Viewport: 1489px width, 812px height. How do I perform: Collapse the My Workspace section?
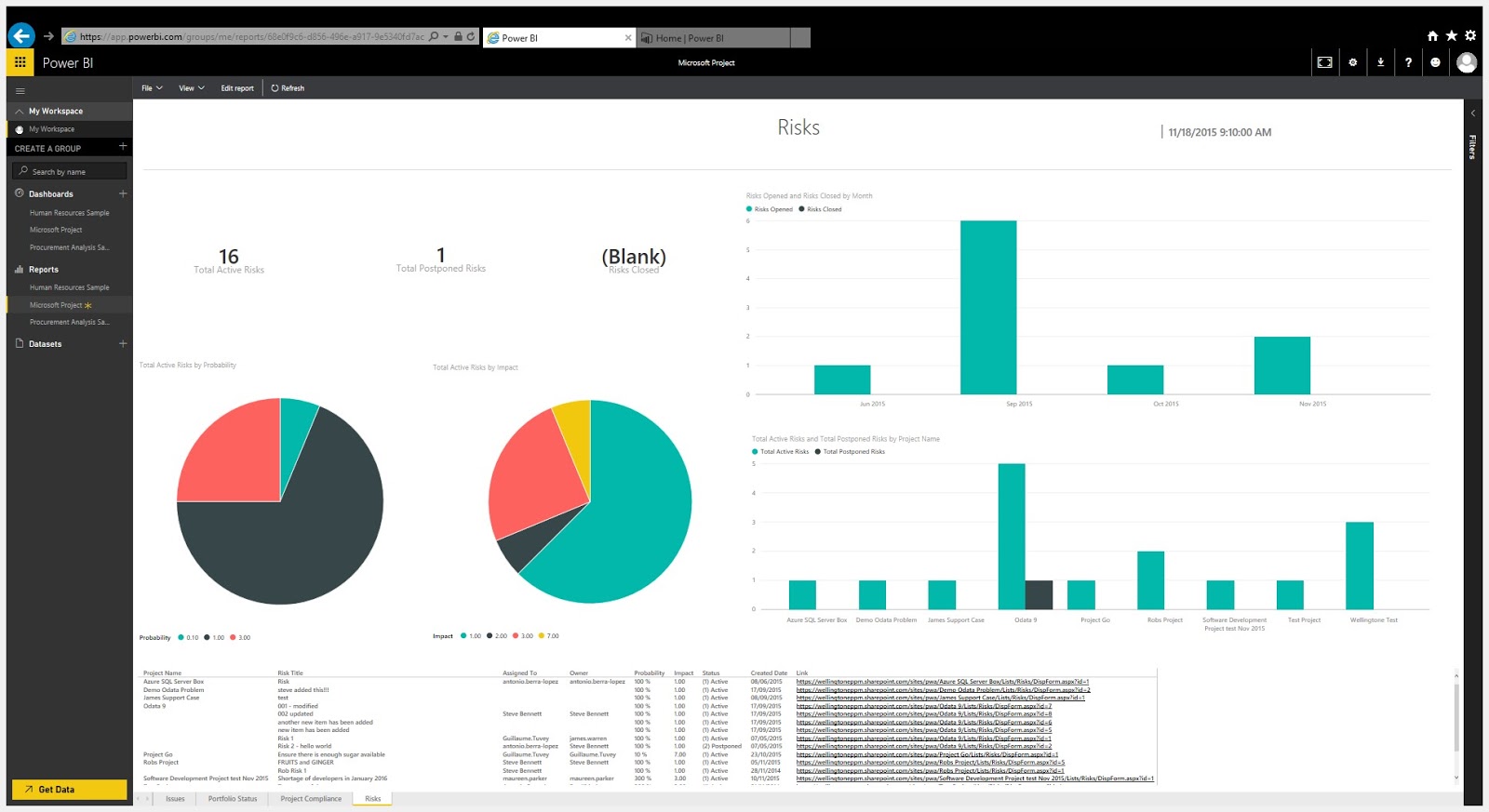(19, 111)
